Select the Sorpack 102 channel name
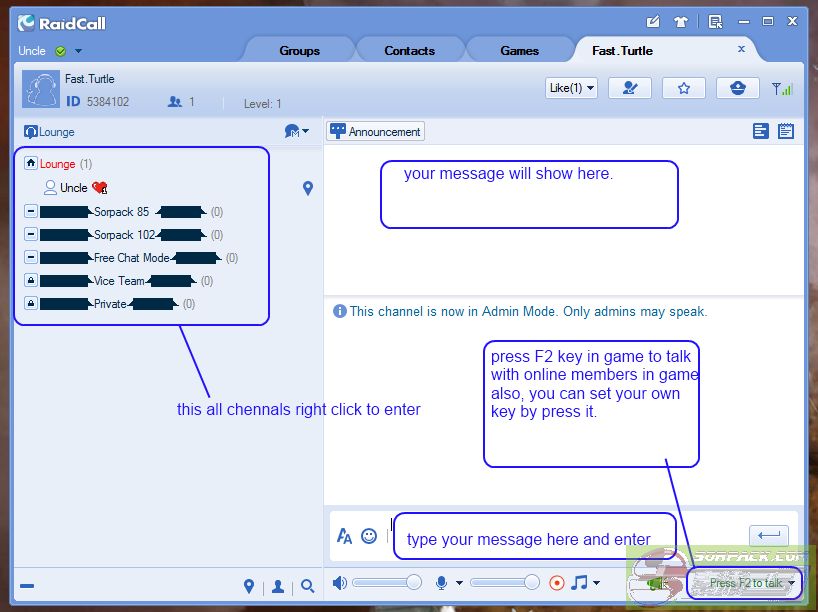The image size is (818, 612). [x=125, y=235]
